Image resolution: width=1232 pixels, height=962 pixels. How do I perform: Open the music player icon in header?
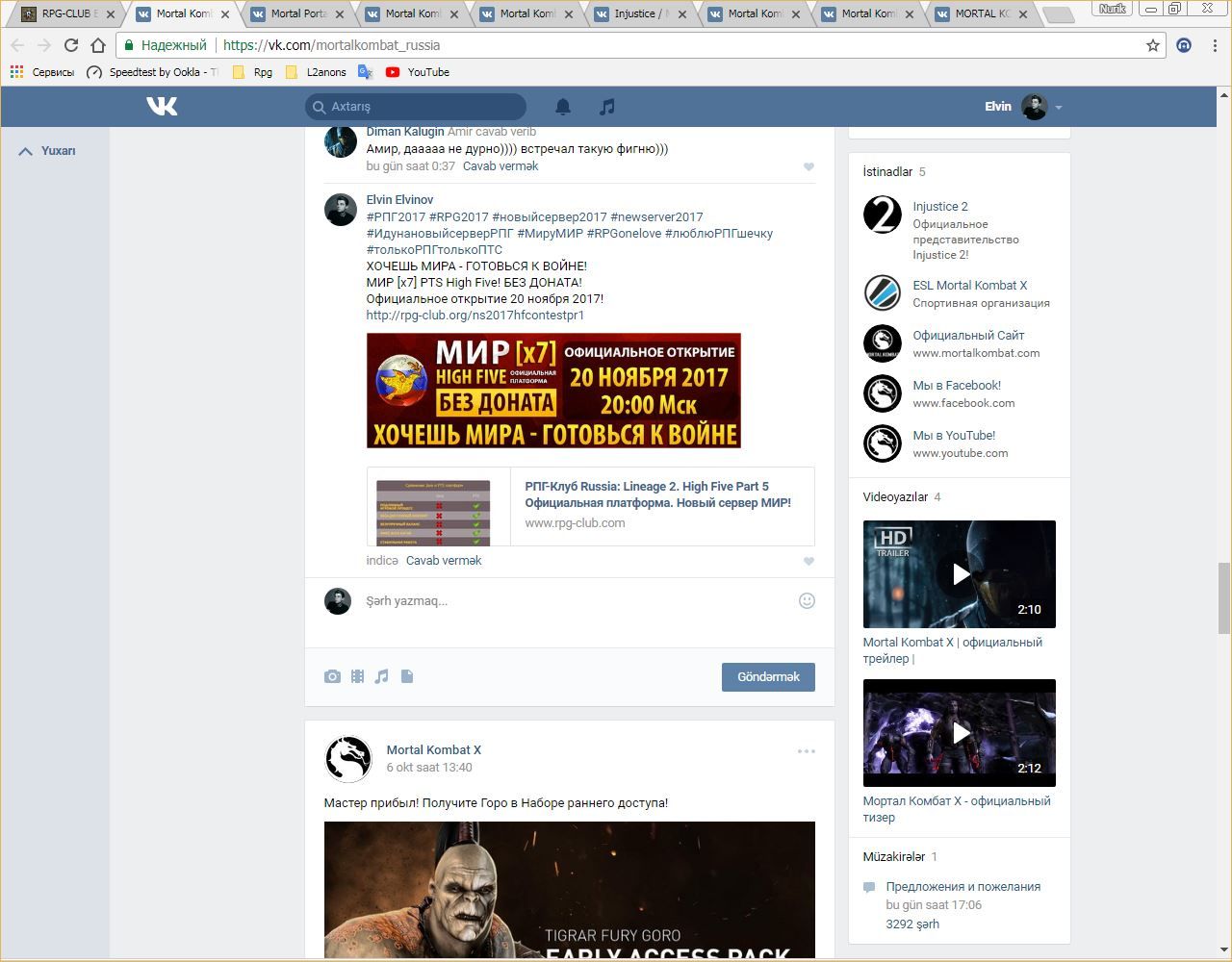coord(606,107)
